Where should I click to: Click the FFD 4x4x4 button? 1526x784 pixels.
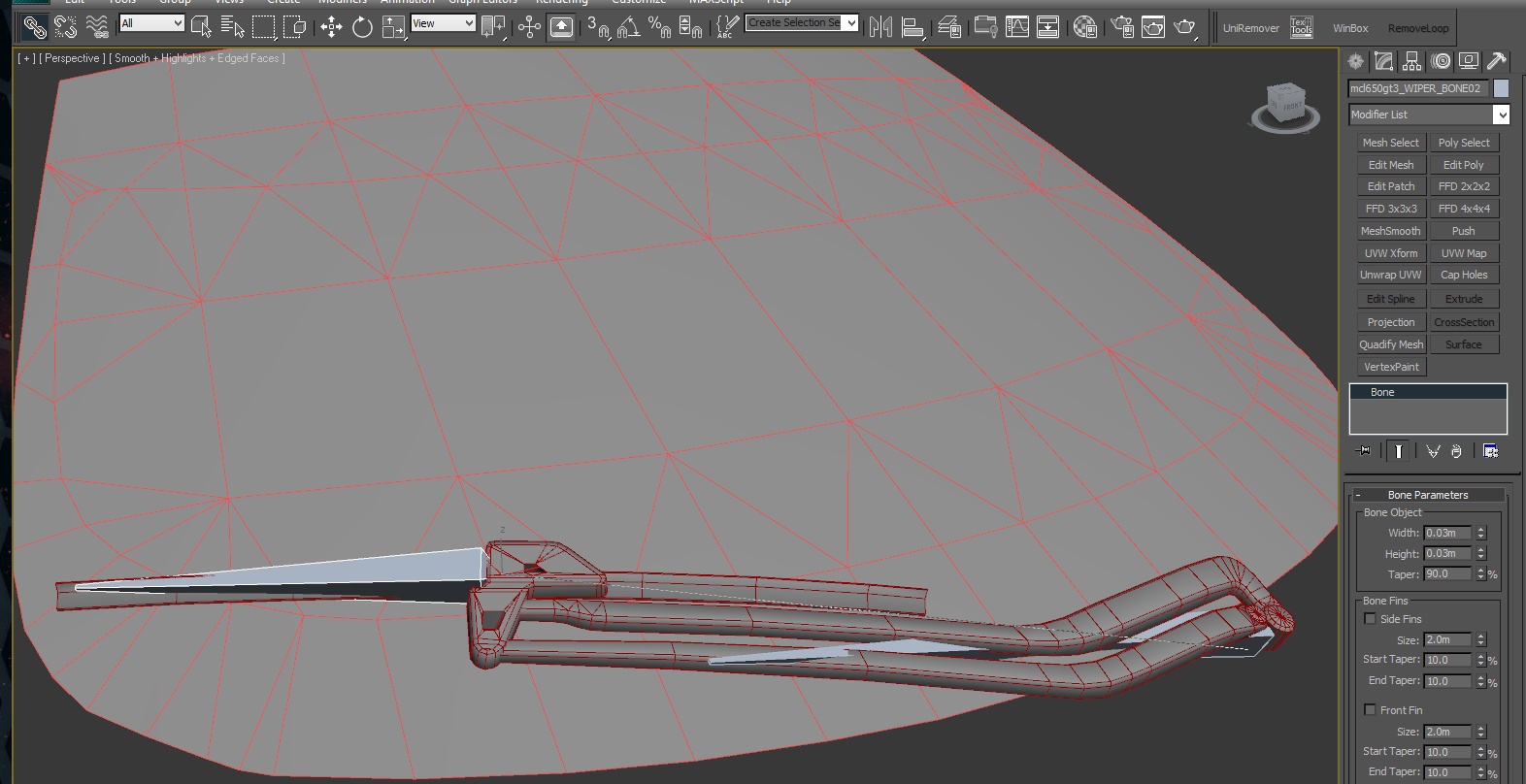coord(1464,209)
